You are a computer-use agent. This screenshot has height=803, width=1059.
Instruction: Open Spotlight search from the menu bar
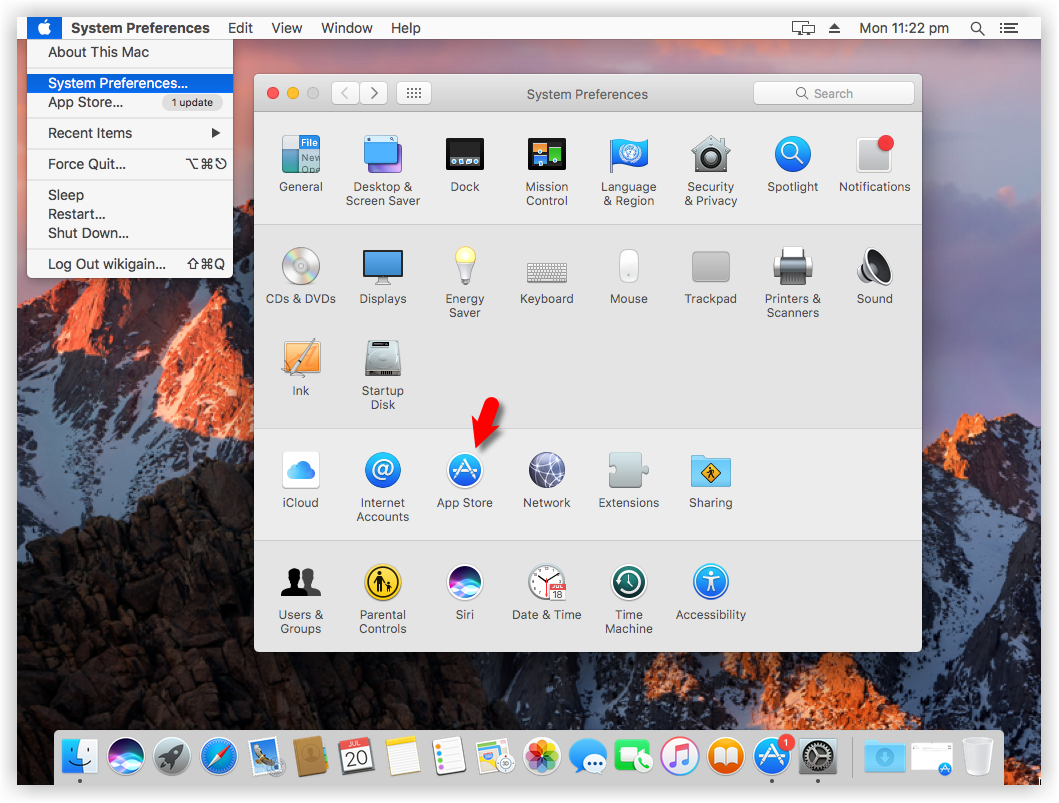point(977,28)
